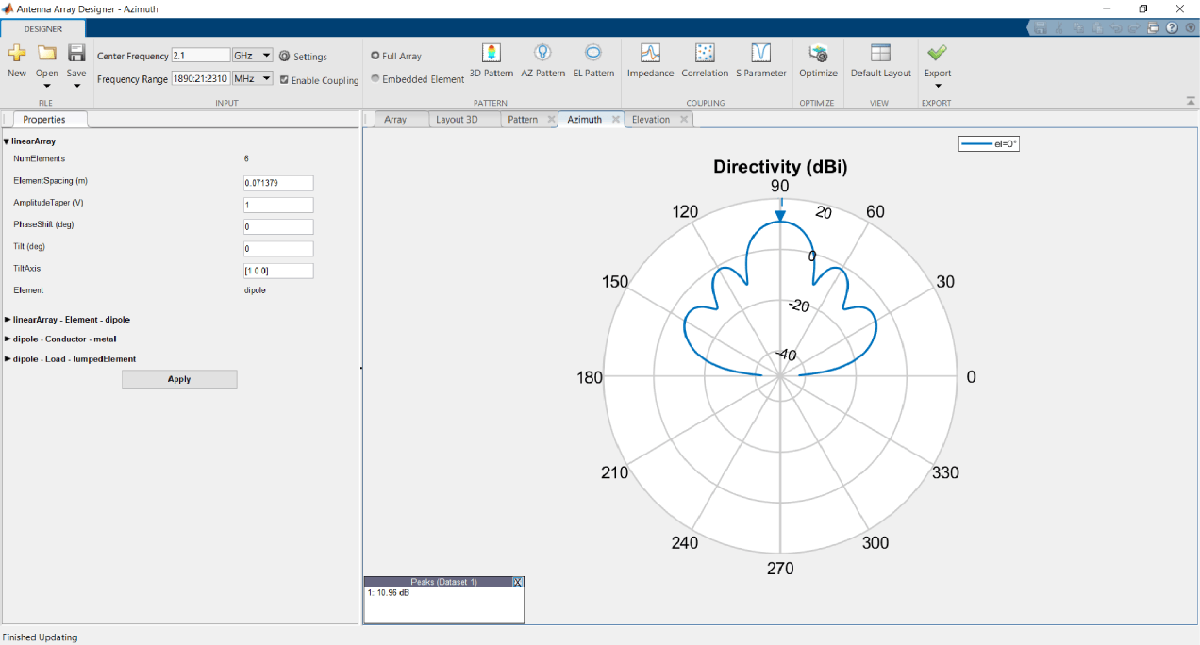This screenshot has height=645, width=1200.
Task: Switch to the Layout 3D tab
Action: coord(457,119)
